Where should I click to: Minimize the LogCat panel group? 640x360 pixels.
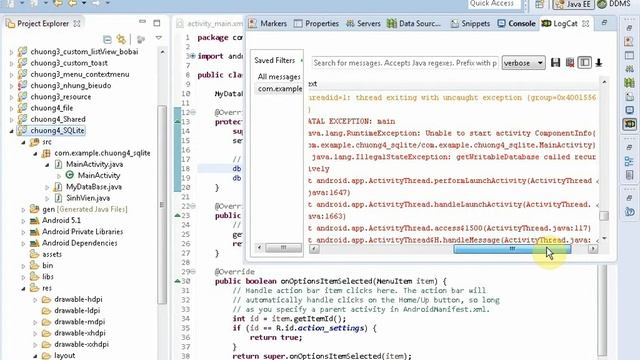point(604,22)
